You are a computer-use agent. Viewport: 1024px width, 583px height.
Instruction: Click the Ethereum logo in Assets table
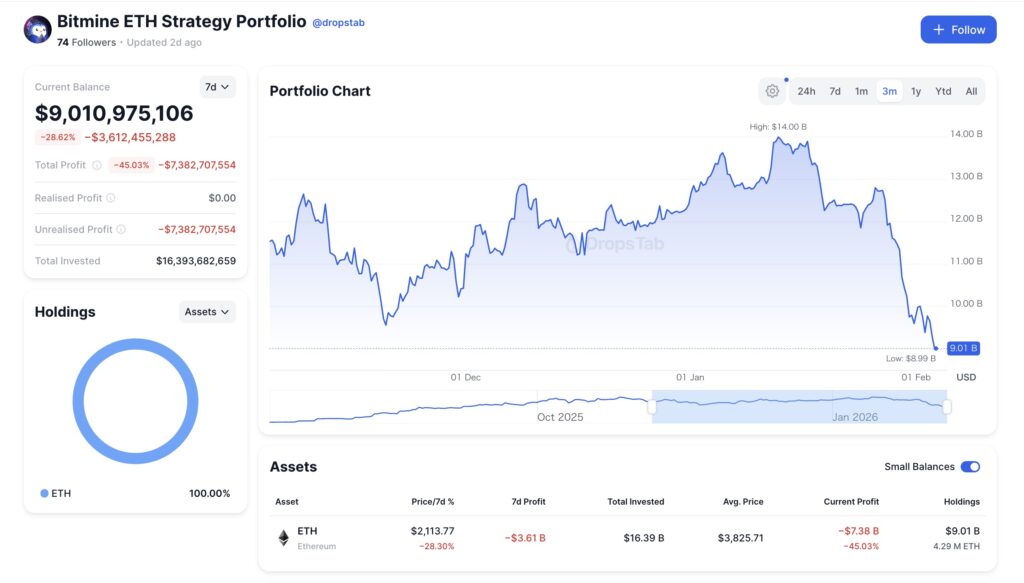coord(283,538)
